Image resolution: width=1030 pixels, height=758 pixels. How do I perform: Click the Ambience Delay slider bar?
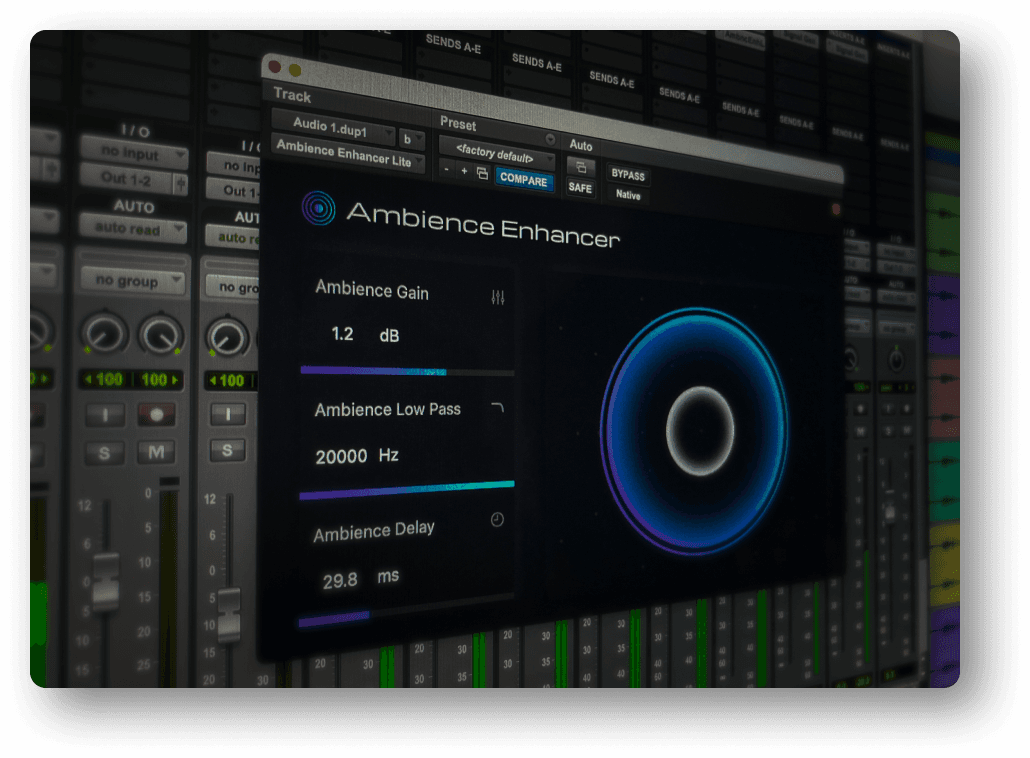point(406,610)
